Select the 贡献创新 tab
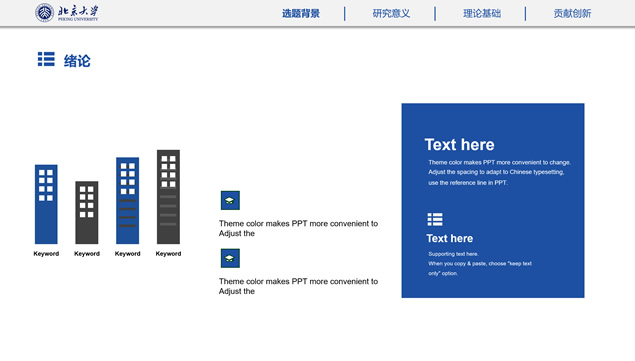This screenshot has width=635, height=361. tap(572, 13)
